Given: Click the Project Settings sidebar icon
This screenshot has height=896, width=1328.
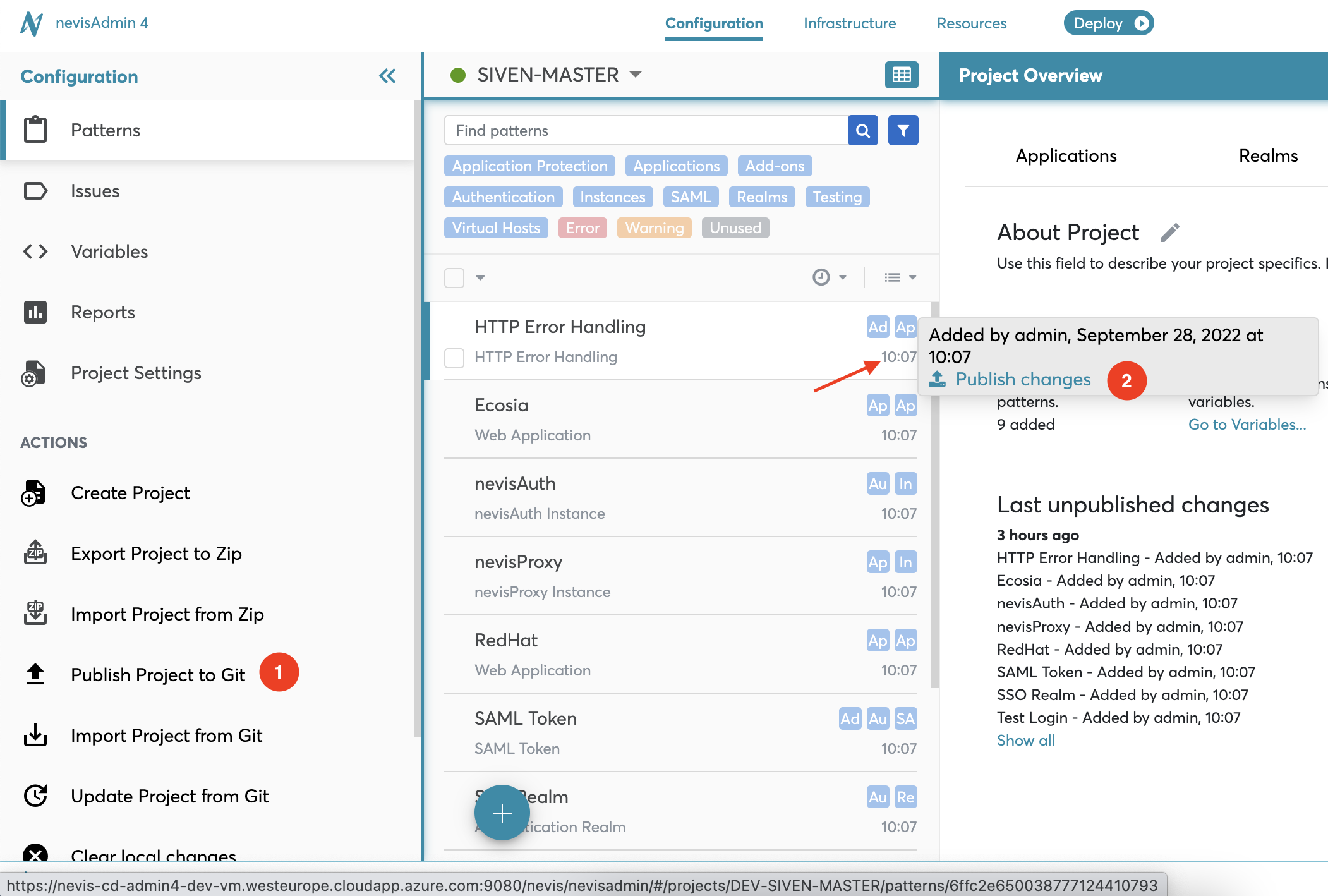Looking at the screenshot, I should coord(34,372).
